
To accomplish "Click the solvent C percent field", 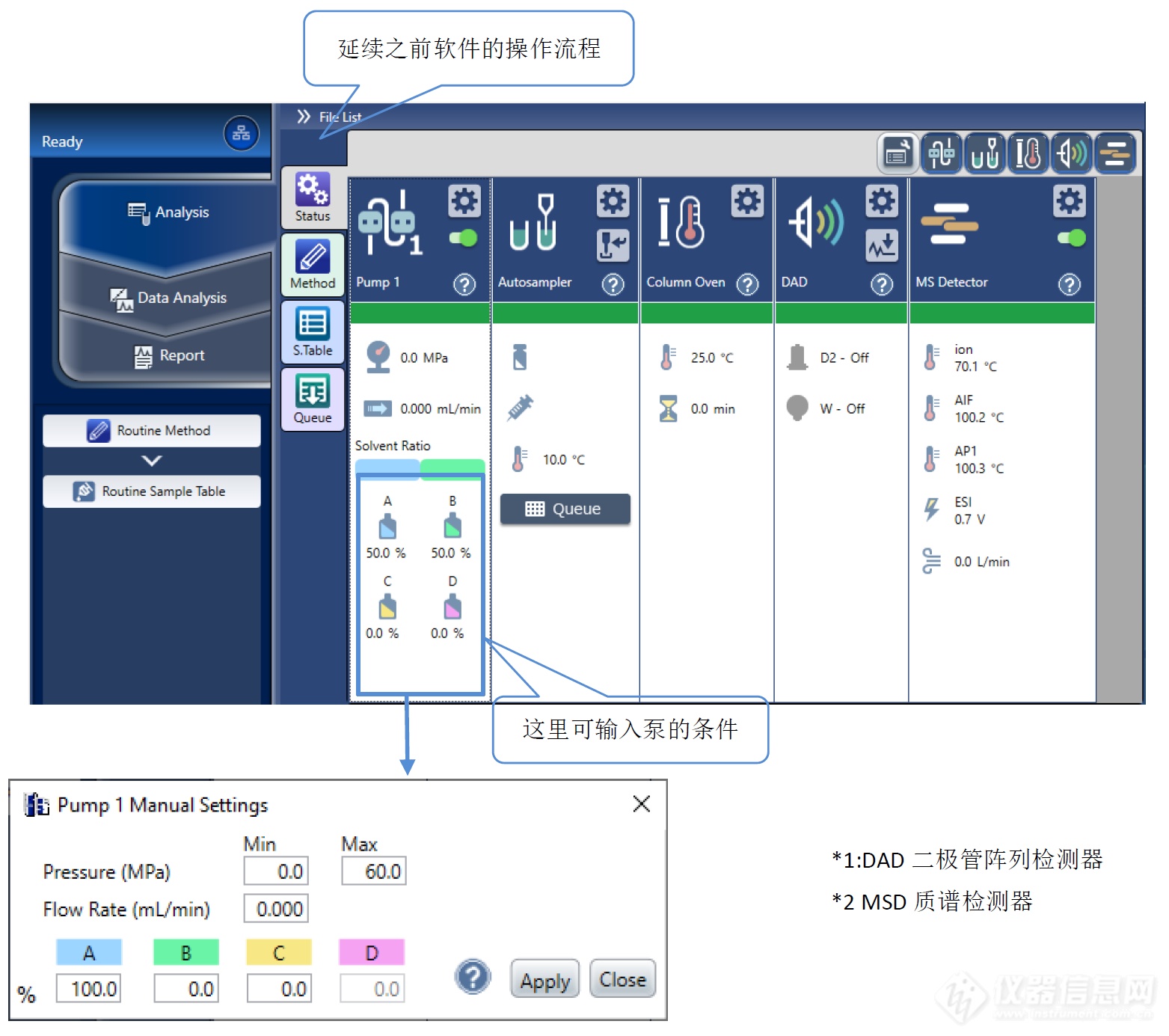I will pos(279,989).
